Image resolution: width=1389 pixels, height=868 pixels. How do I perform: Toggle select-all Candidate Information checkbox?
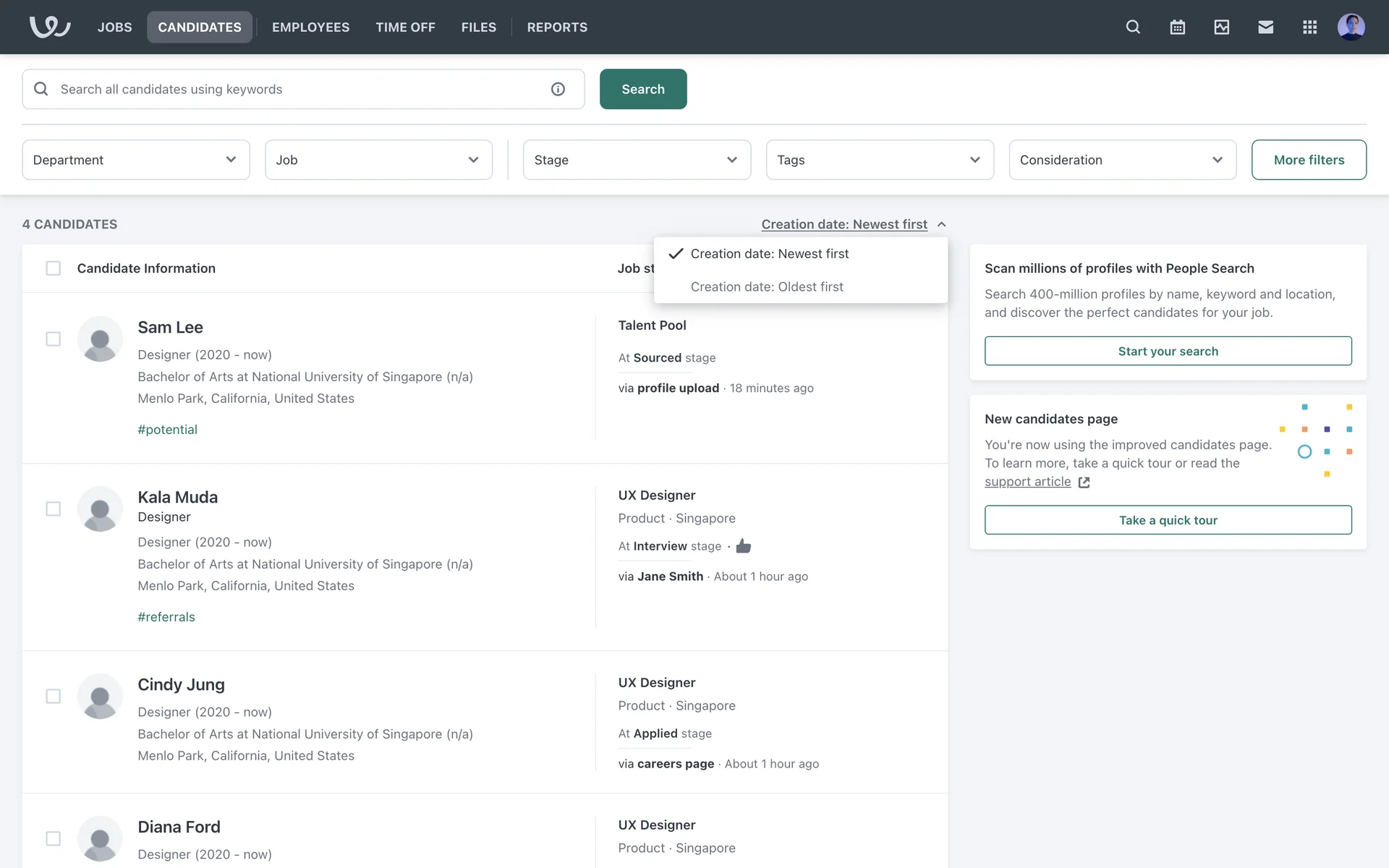[53, 268]
